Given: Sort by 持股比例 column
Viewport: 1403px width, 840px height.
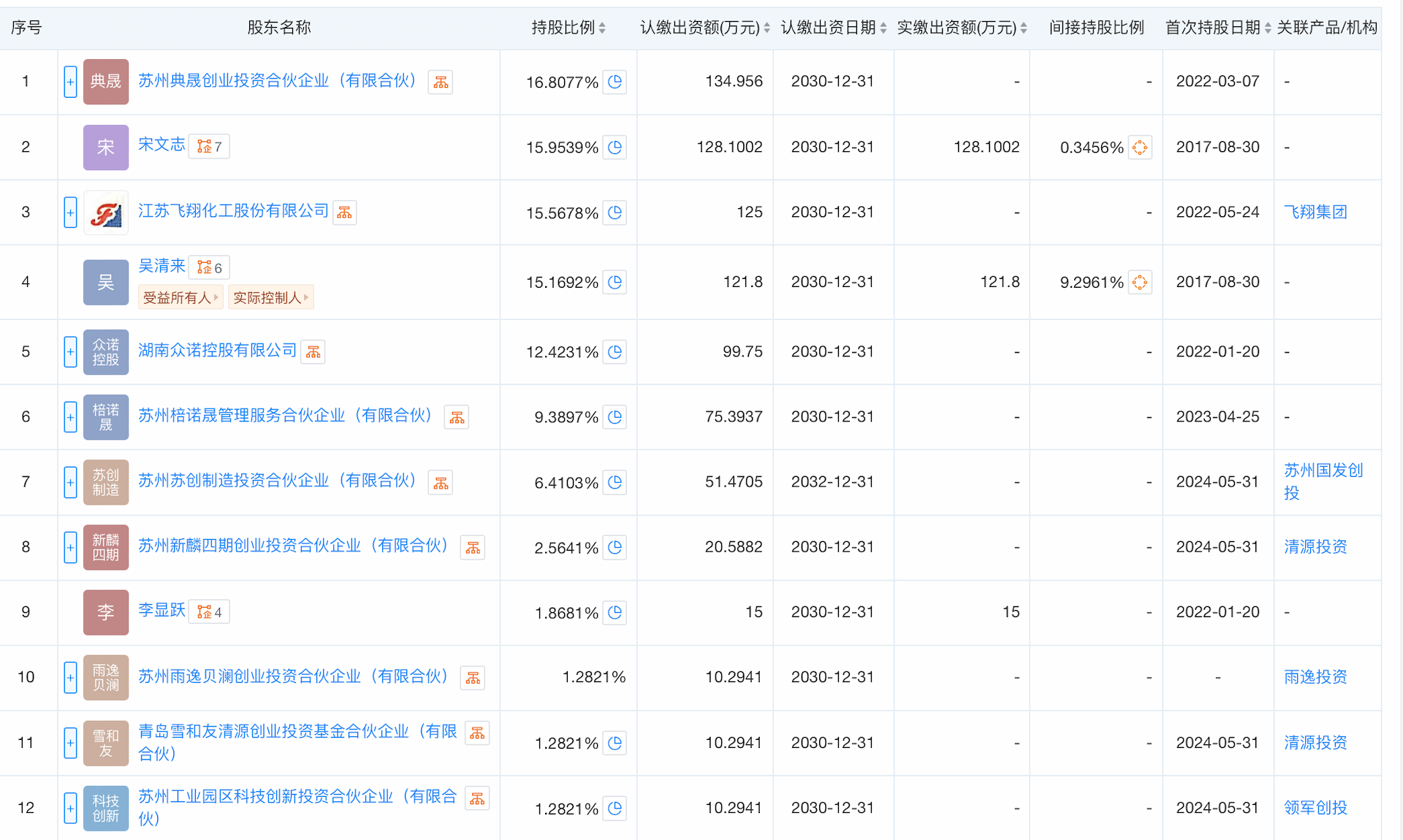Looking at the screenshot, I should (x=601, y=28).
